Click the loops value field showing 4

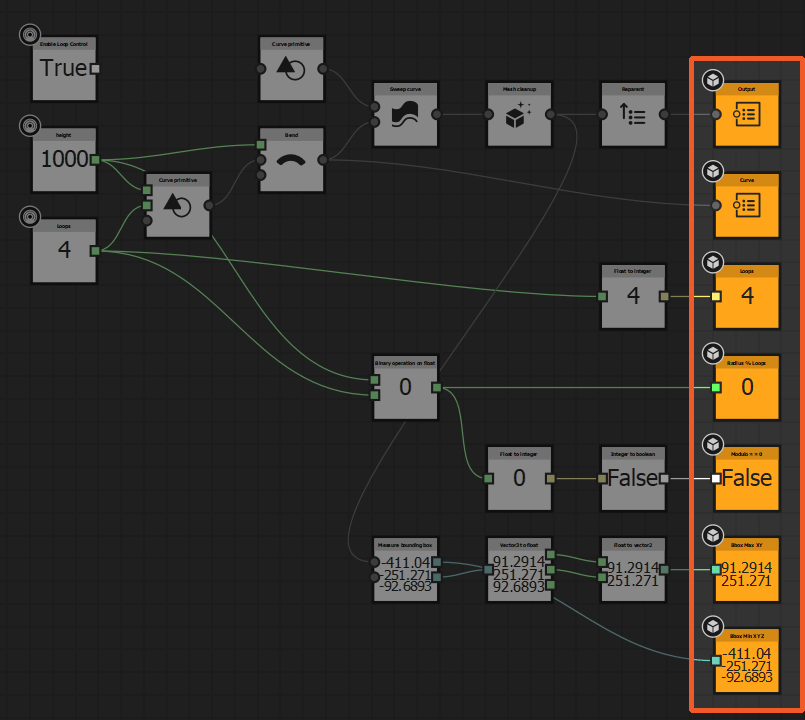pyautogui.click(x=63, y=250)
